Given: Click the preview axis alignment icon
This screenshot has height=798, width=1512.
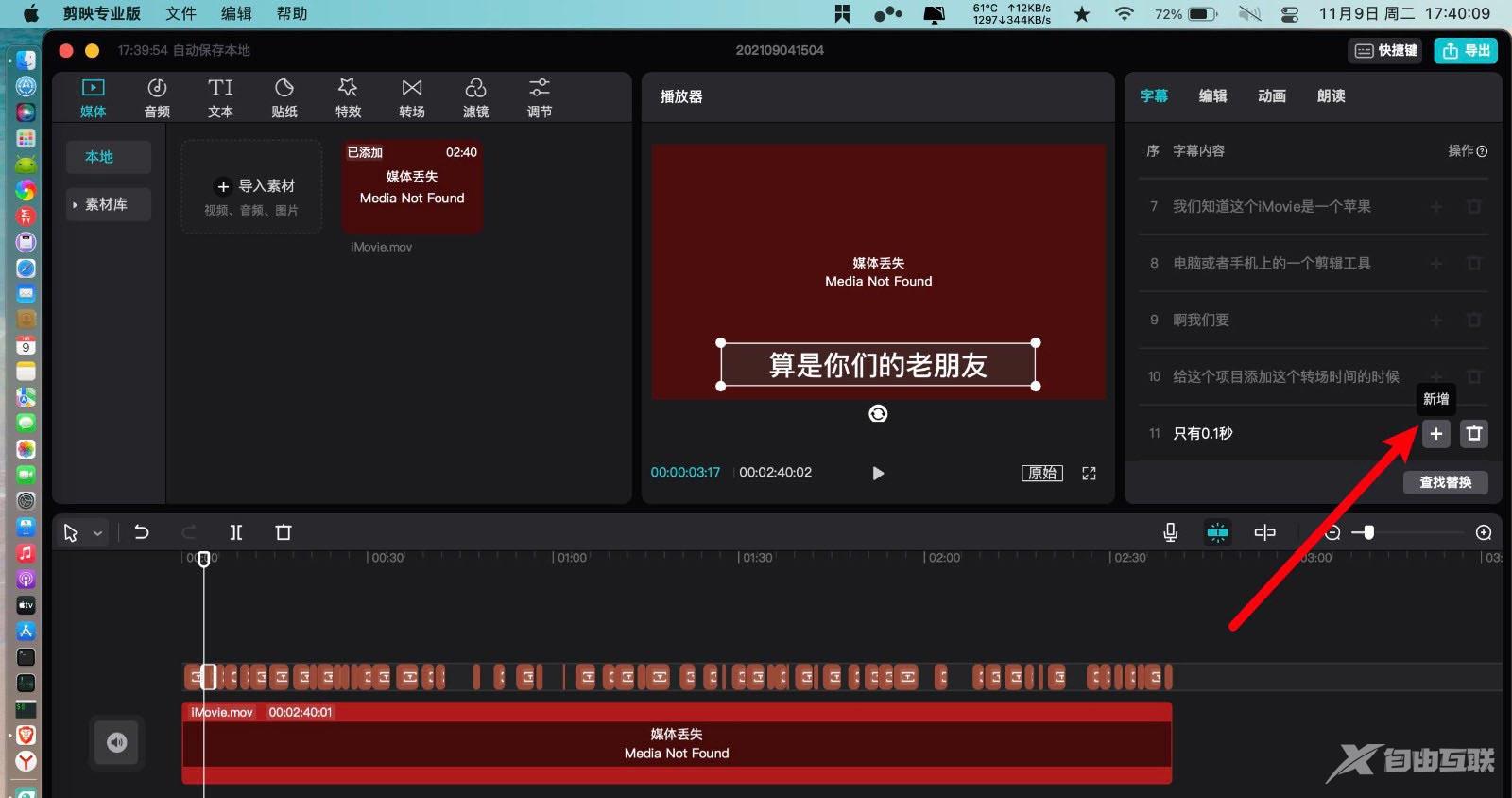Looking at the screenshot, I should coord(1264,532).
